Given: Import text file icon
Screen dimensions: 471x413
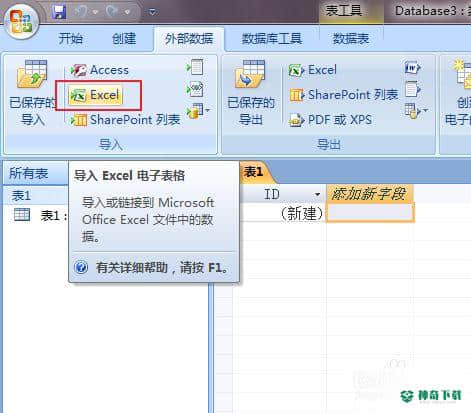Looking at the screenshot, I should pyautogui.click(x=195, y=67).
